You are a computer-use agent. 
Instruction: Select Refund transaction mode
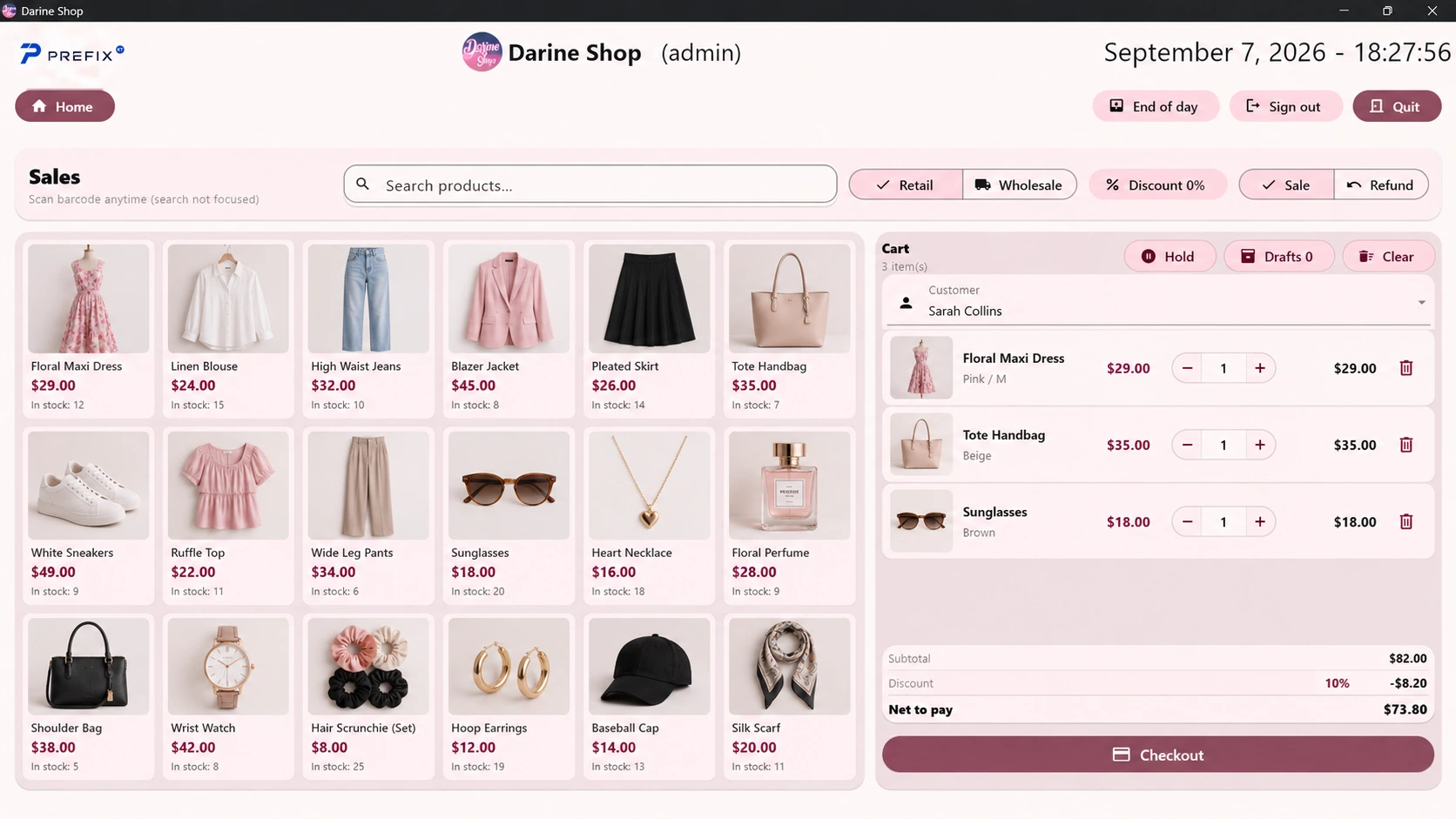tap(1381, 185)
